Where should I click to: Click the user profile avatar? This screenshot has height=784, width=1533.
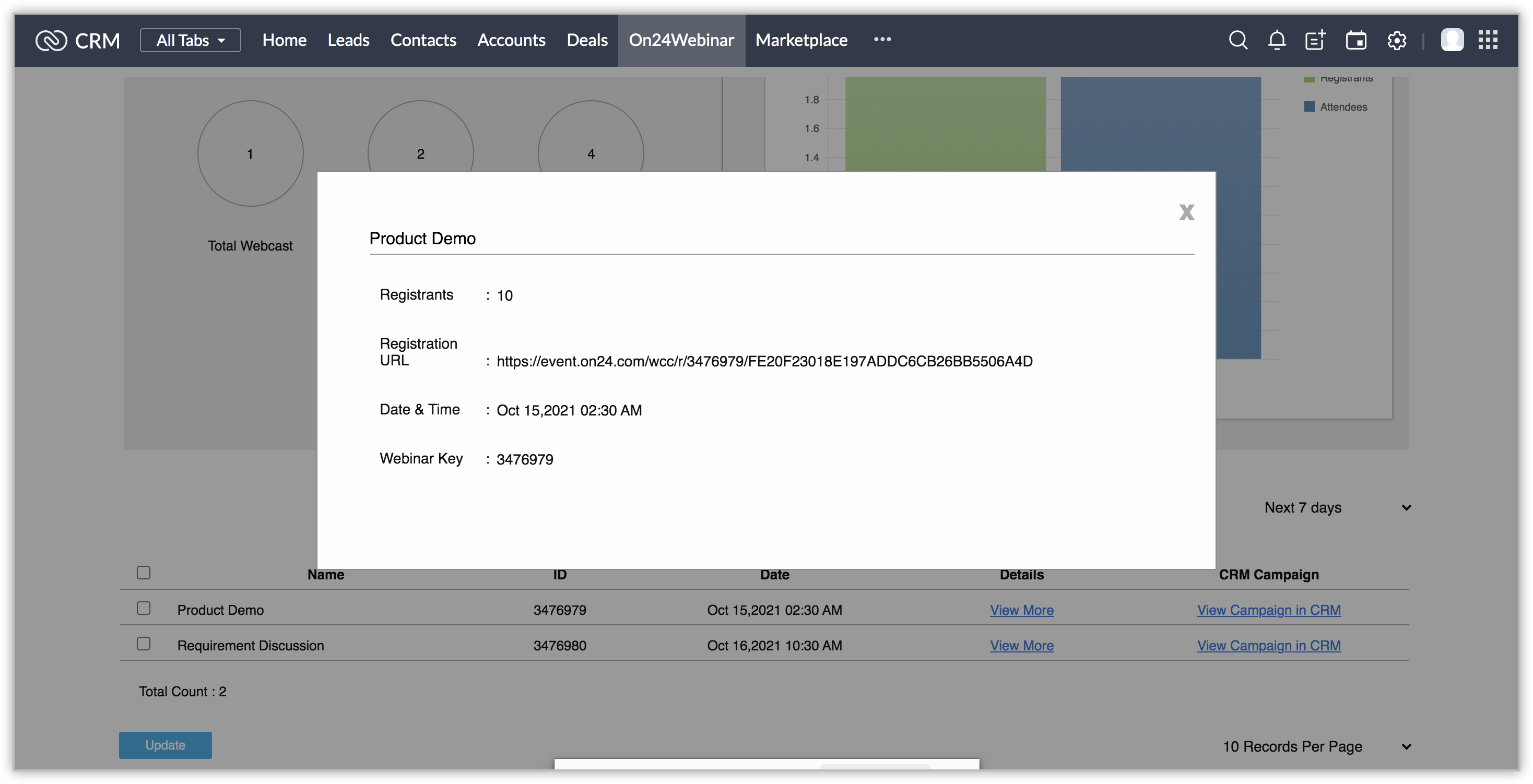coord(1452,40)
